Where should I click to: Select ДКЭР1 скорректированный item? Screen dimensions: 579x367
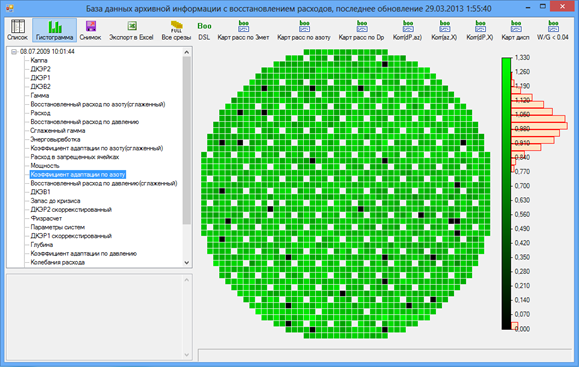pos(71,236)
